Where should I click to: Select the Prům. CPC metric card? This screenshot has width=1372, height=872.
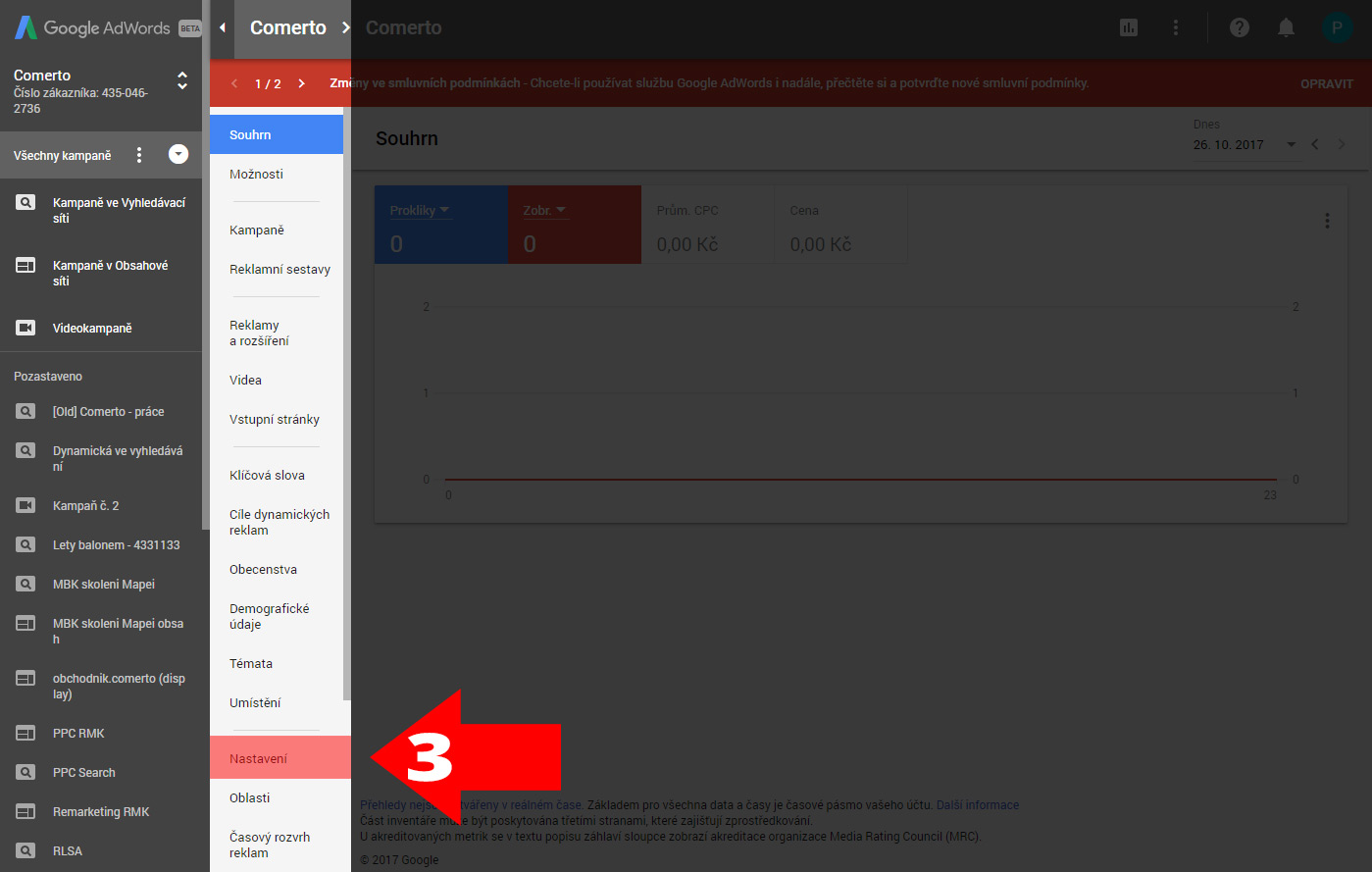click(x=708, y=225)
